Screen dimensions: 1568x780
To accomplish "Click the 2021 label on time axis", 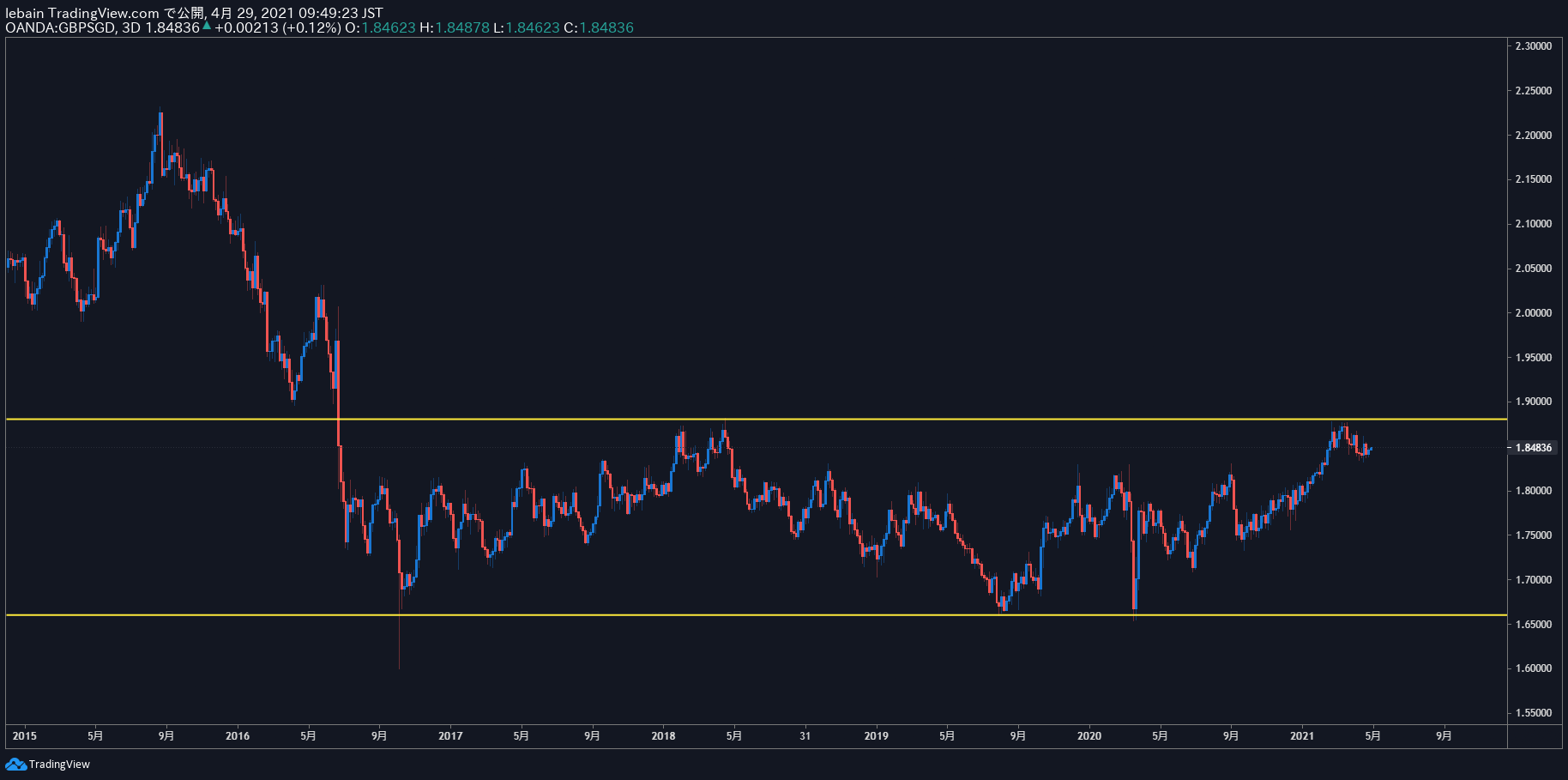I will (1302, 736).
